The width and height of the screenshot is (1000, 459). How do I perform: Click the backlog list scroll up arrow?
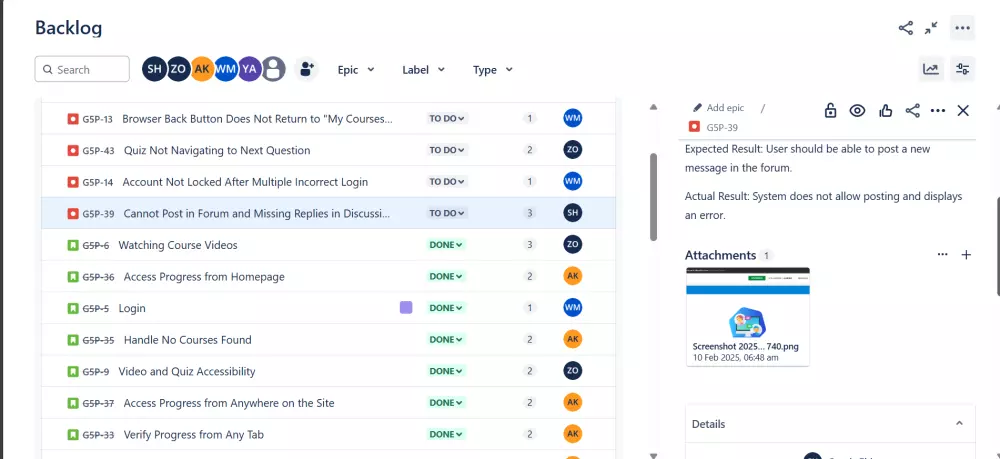(653, 107)
